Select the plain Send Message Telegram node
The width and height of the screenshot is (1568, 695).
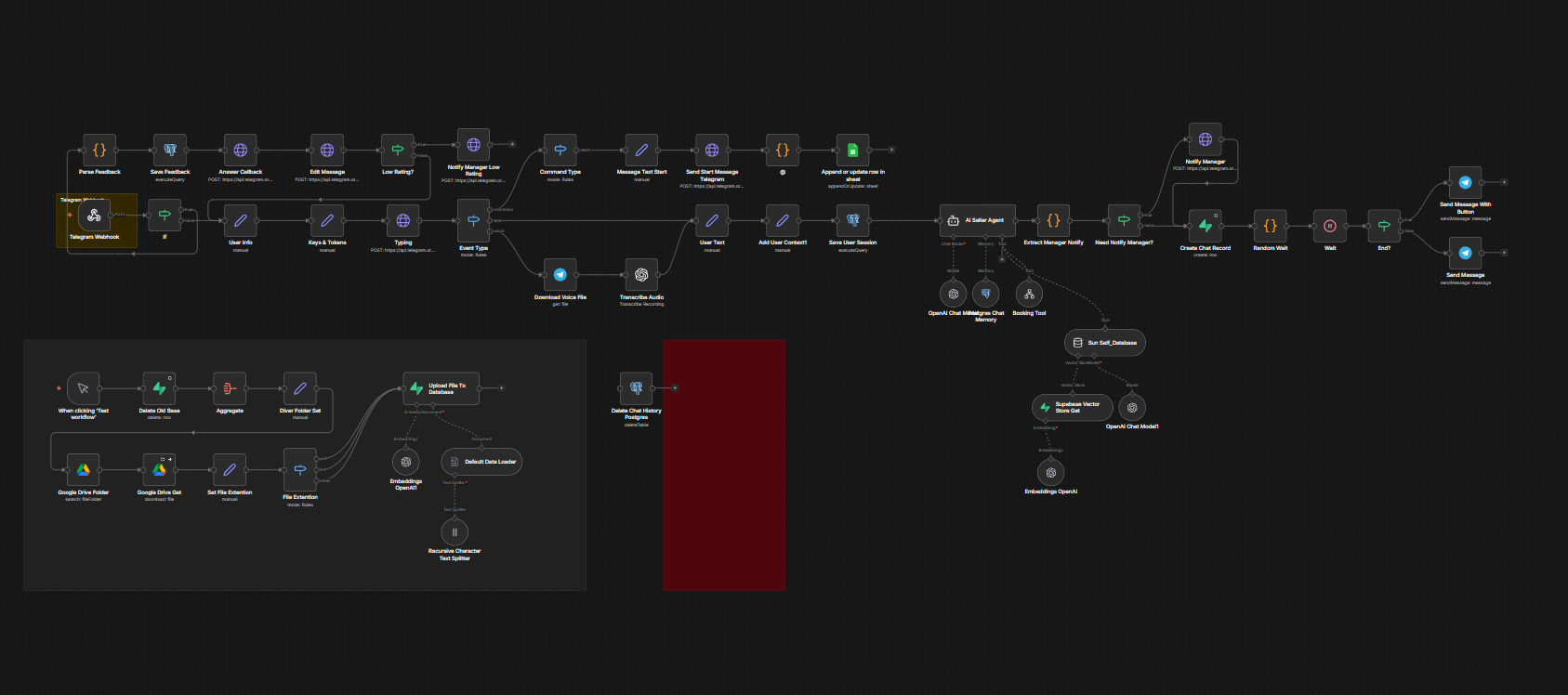[1466, 253]
